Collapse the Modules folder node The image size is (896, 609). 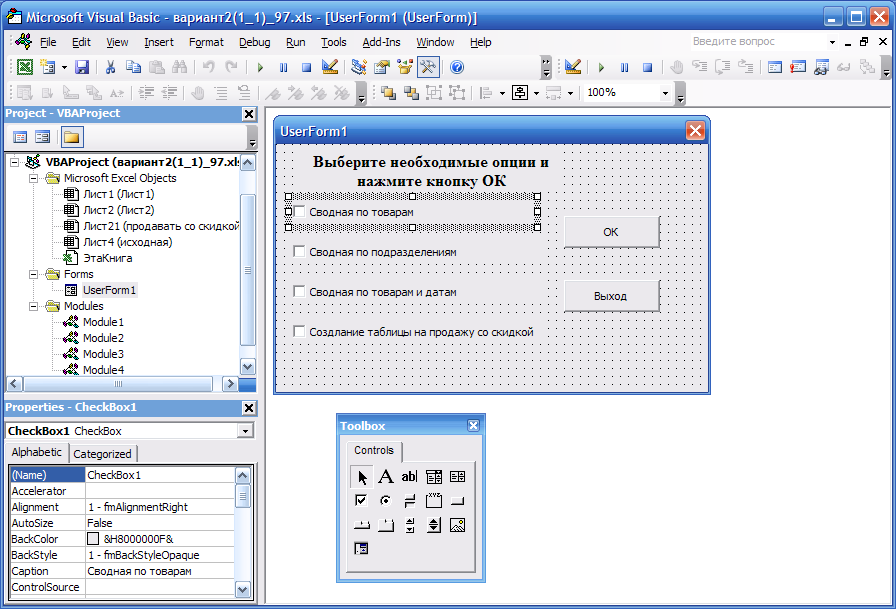[34, 306]
